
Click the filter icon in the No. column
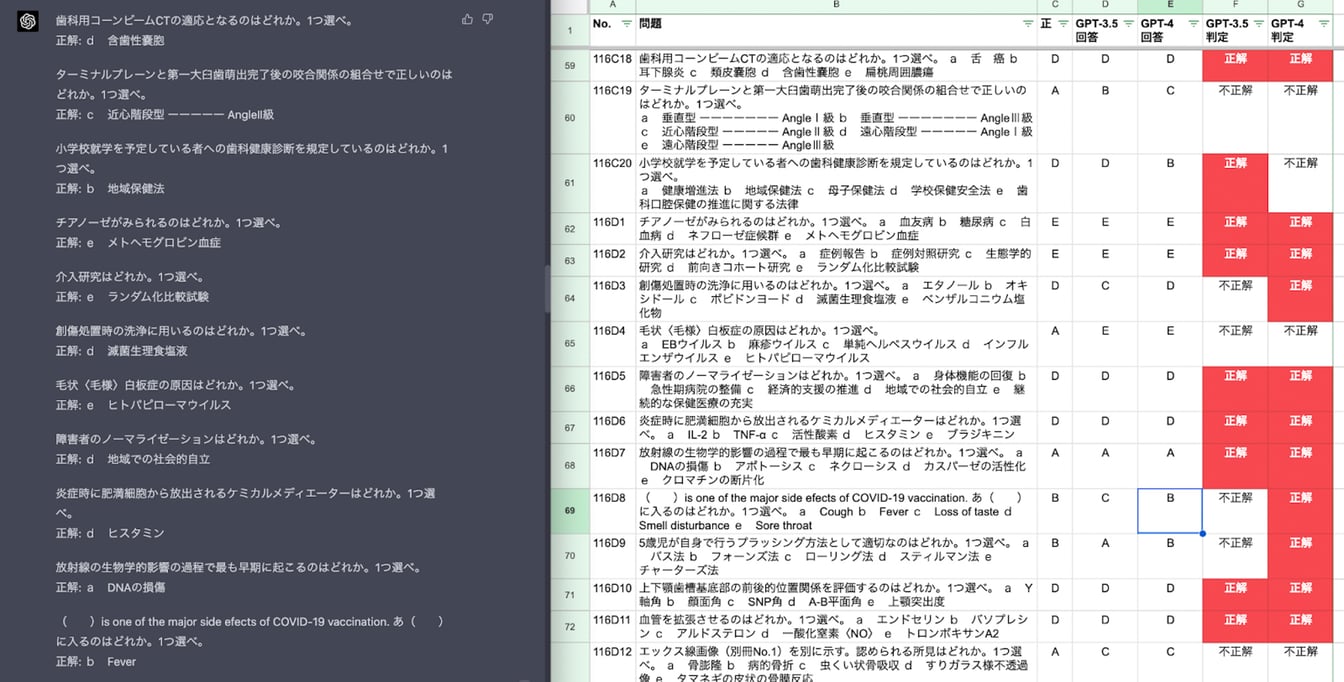[x=626, y=23]
